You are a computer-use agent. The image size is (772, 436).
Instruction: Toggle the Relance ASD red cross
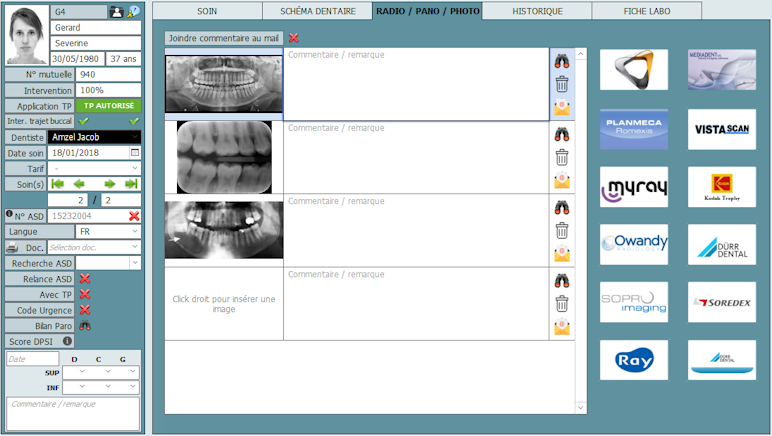(x=85, y=279)
